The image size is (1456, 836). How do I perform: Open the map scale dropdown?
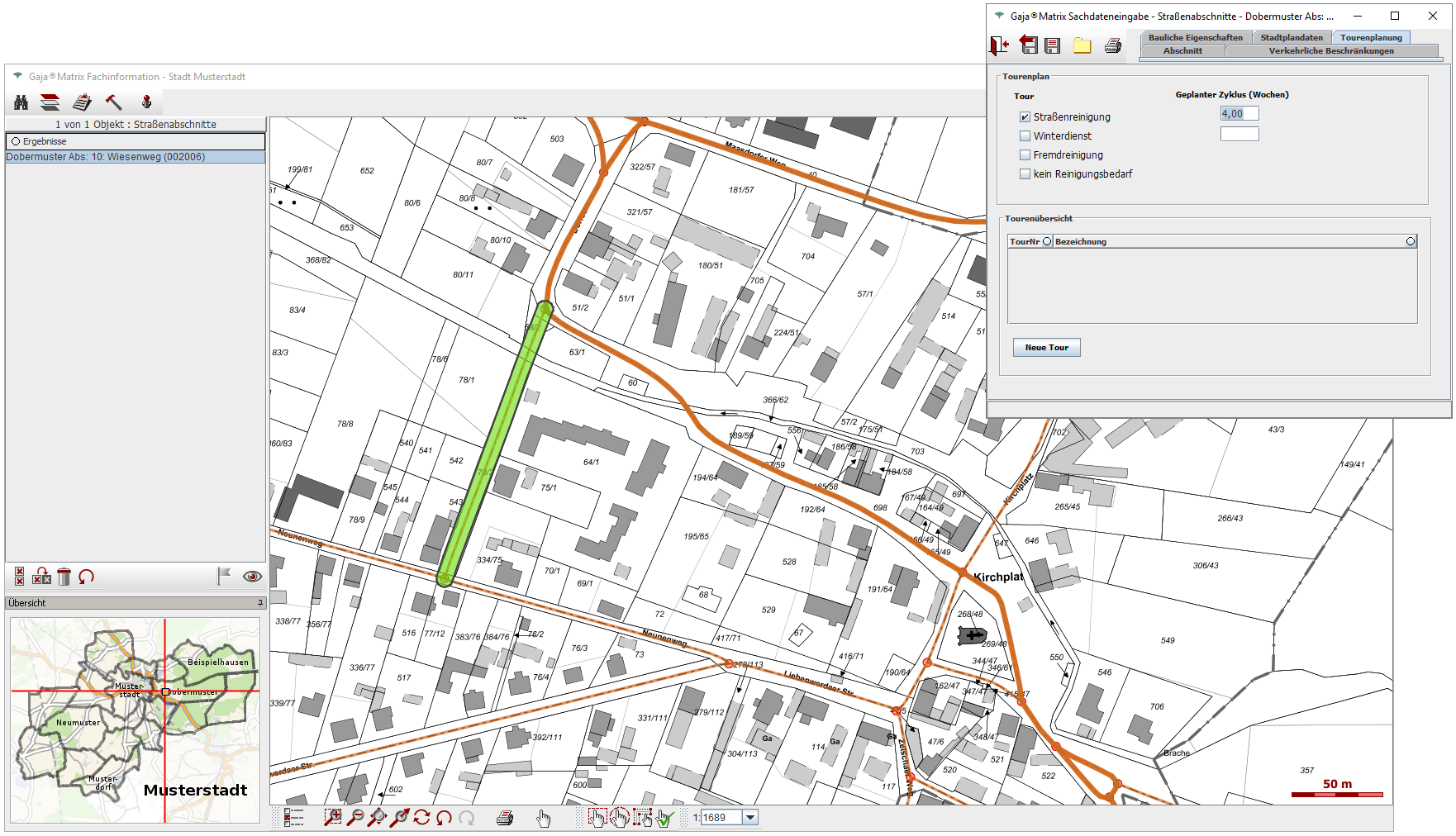750,818
